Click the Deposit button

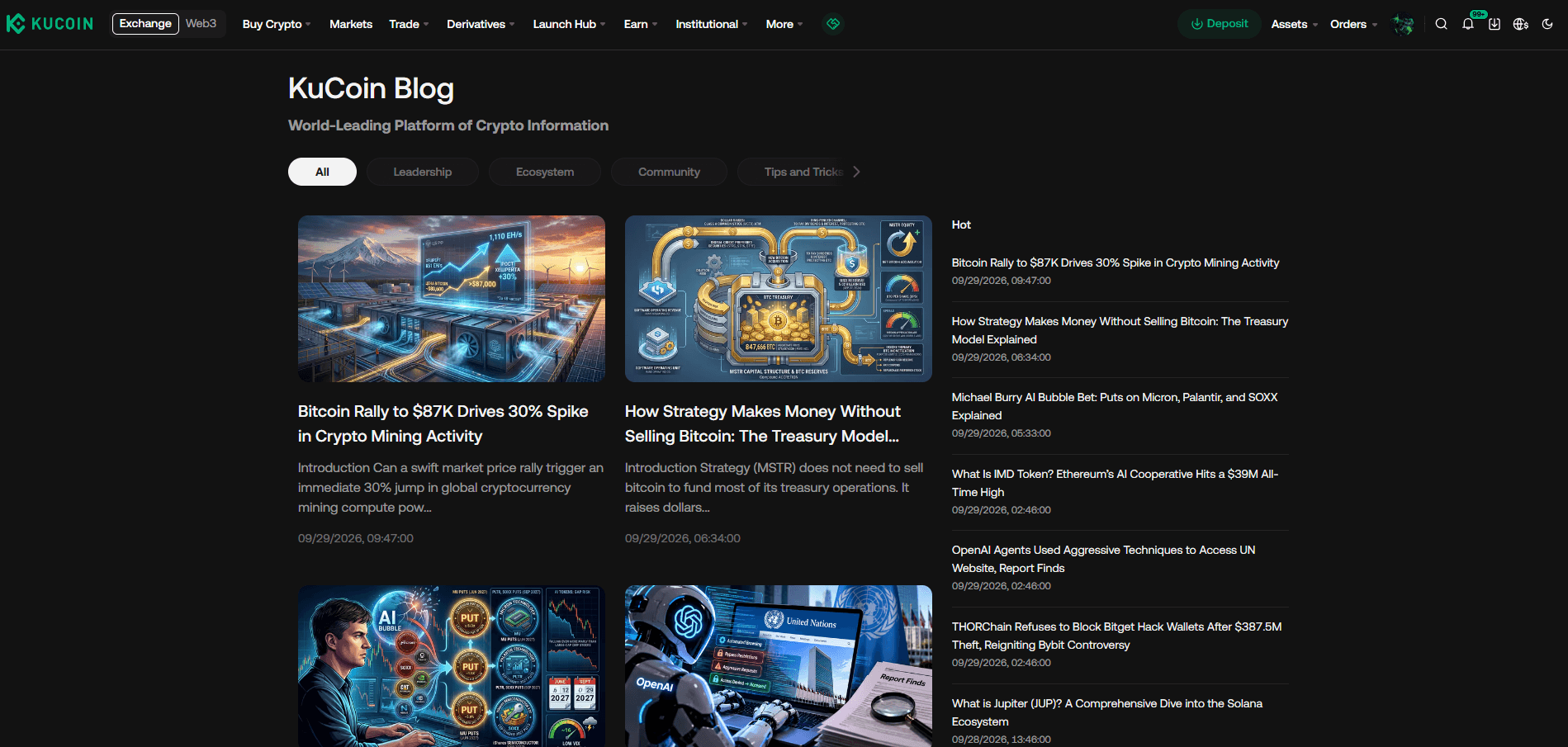pyautogui.click(x=1219, y=24)
